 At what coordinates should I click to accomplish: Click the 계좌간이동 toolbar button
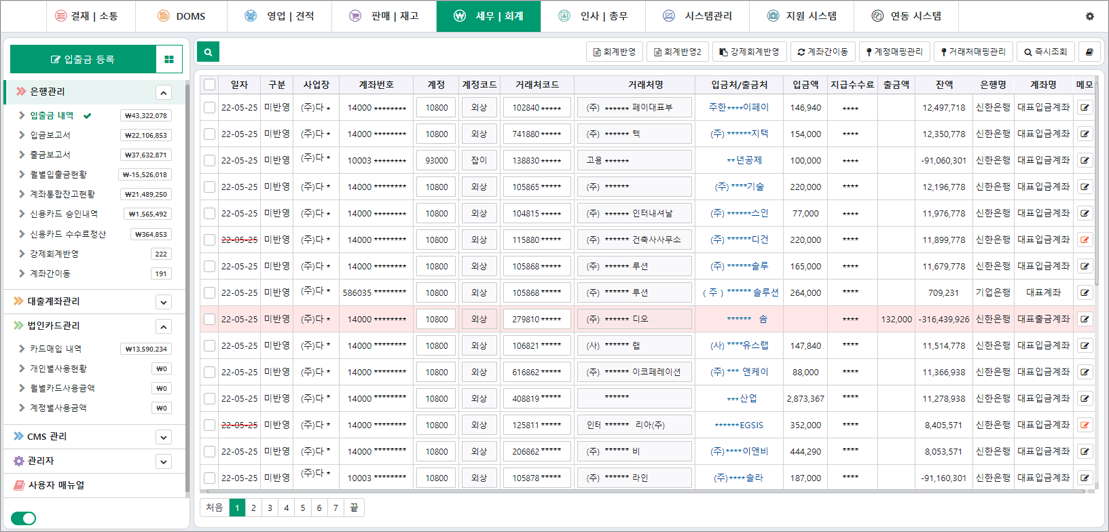pyautogui.click(x=823, y=52)
